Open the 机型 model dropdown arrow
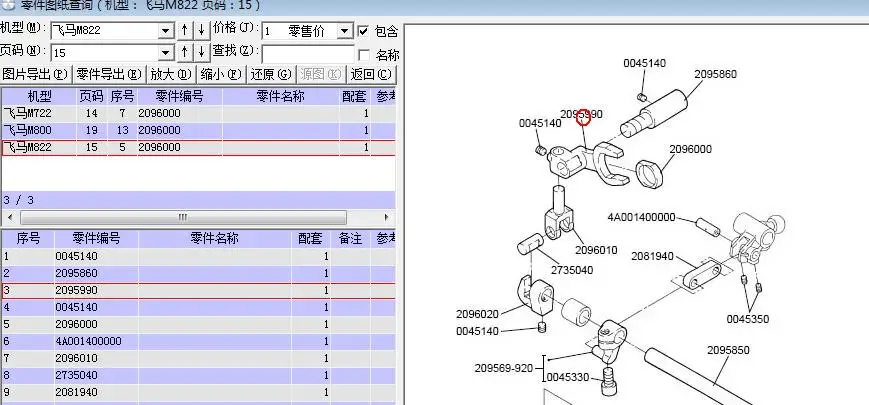Viewport: 869px width, 405px height. coord(166,31)
